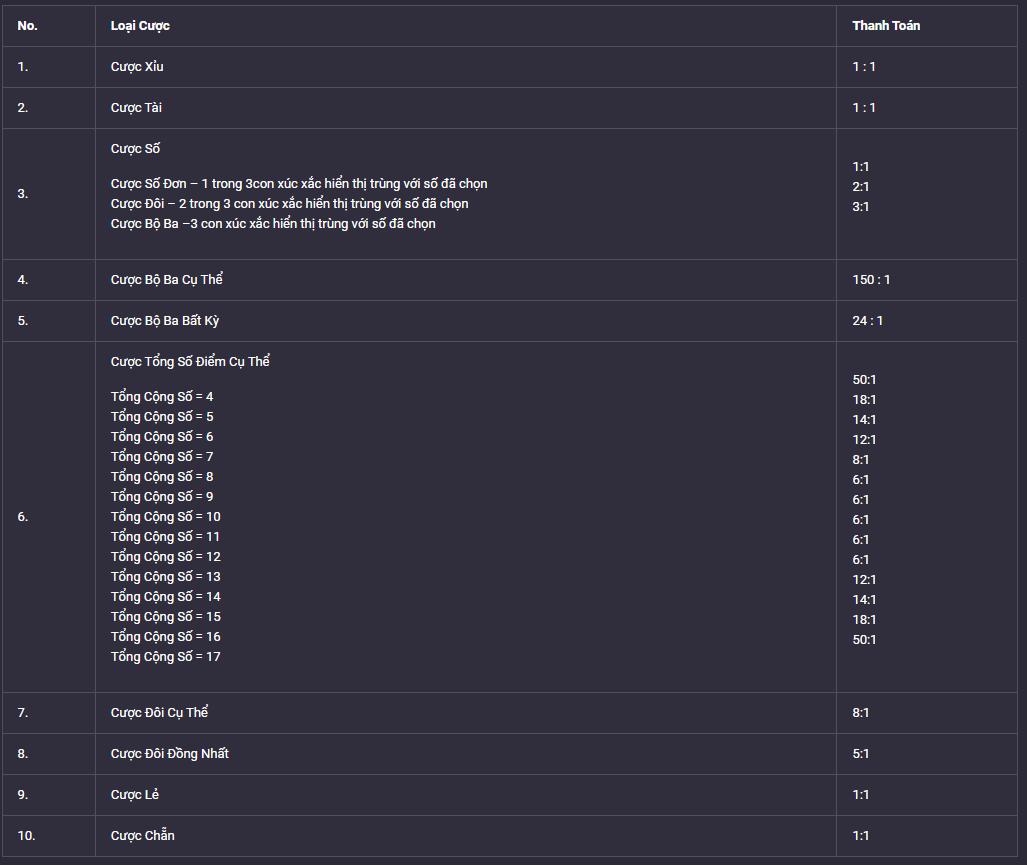Click the "Tổng Cộng Số = 17" line
Screen dimensions: 1027x865
click(x=166, y=656)
